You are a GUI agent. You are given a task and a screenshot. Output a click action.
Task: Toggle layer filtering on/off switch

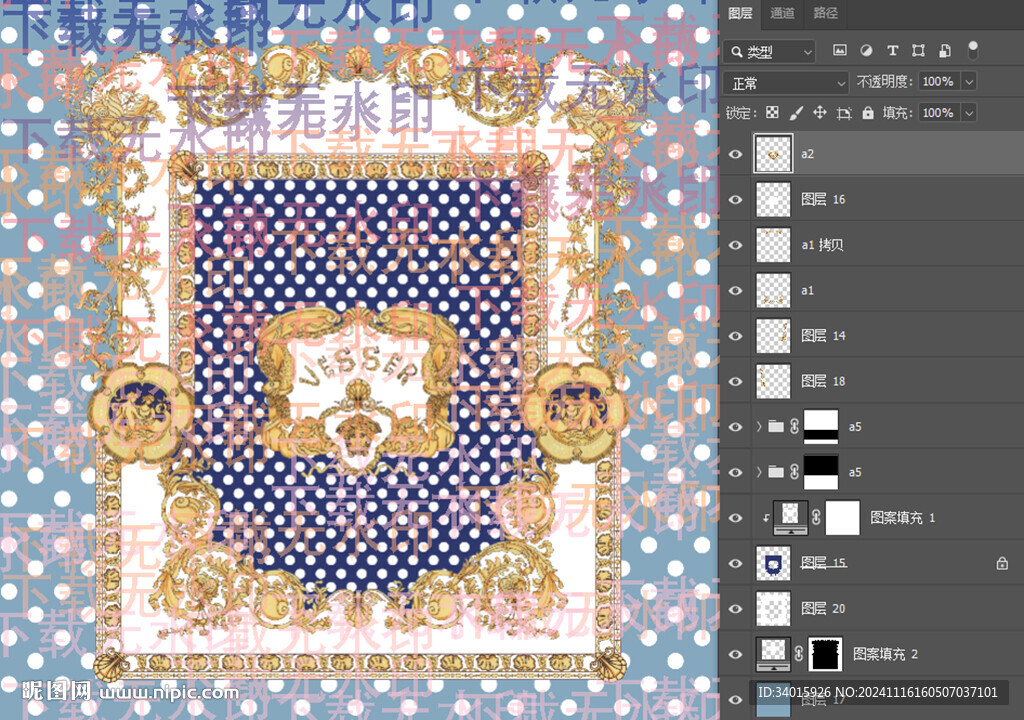pos(973,50)
